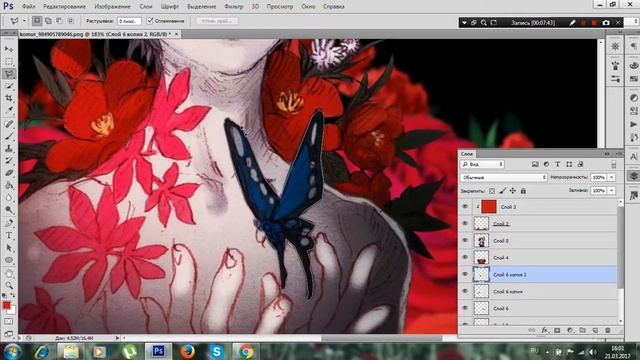Select the Pen tool
This screenshot has width=640, height=360.
click(x=9, y=223)
